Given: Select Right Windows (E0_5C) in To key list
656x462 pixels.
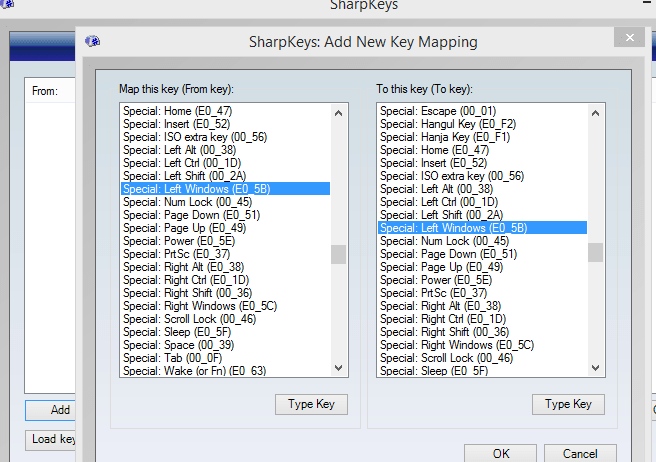Looking at the screenshot, I should (482, 344).
